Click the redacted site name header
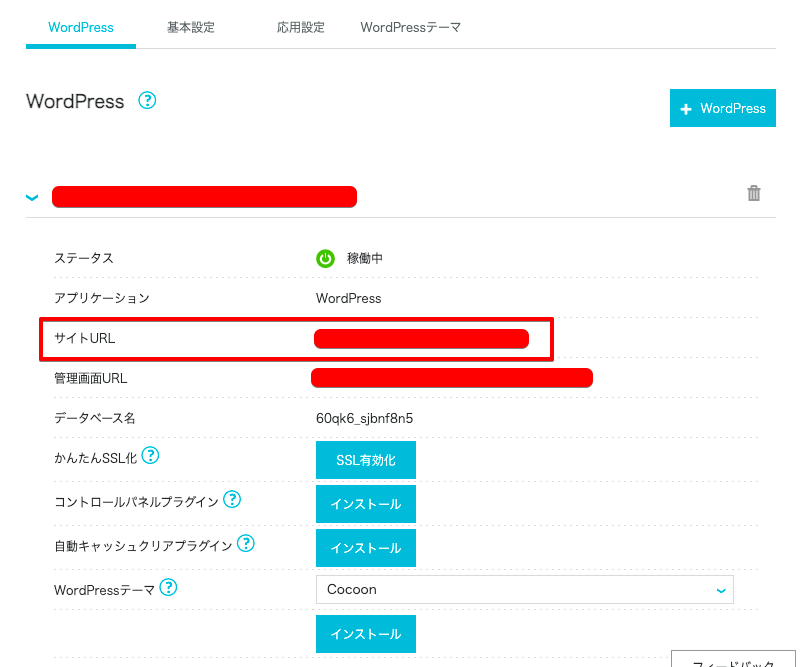 (x=204, y=197)
